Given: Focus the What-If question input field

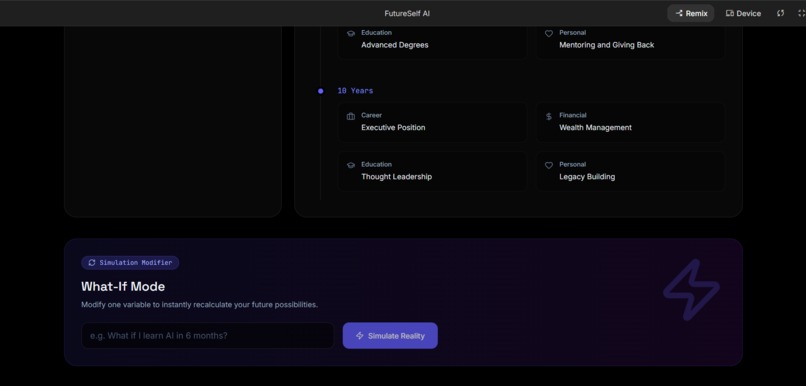Looking at the screenshot, I should click(208, 336).
